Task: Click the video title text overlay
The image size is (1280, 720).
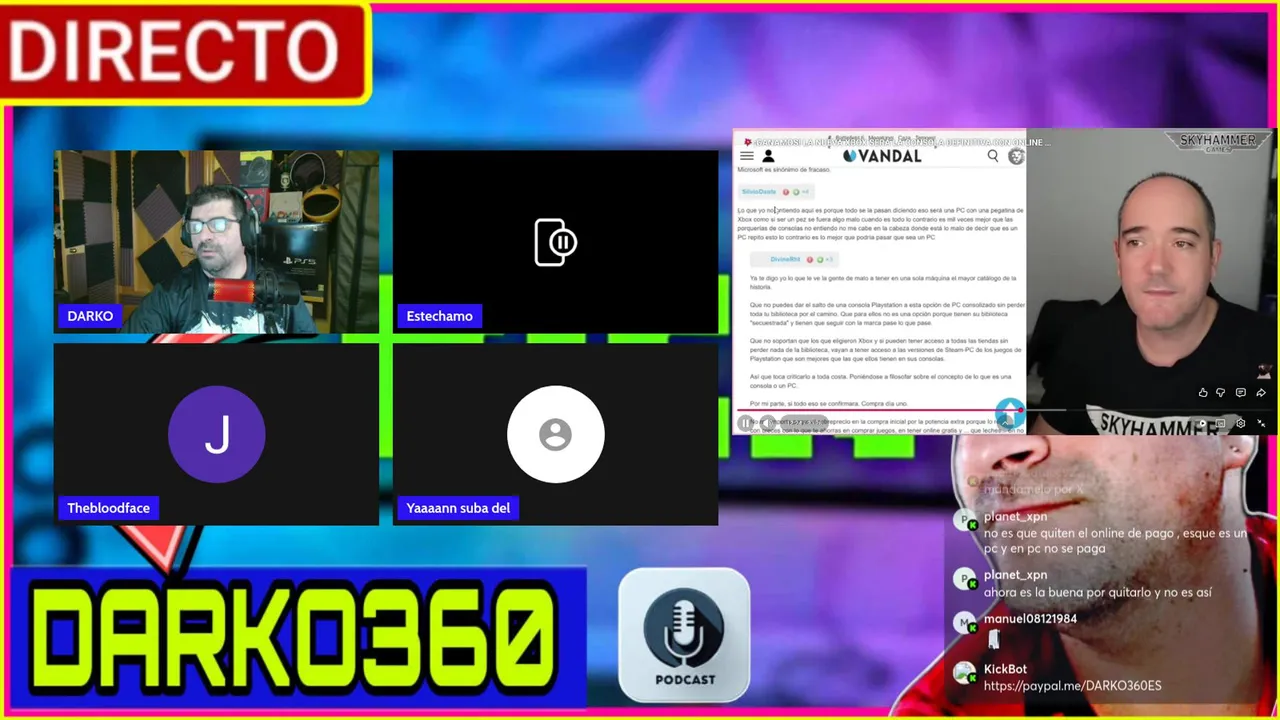Action: click(901, 143)
